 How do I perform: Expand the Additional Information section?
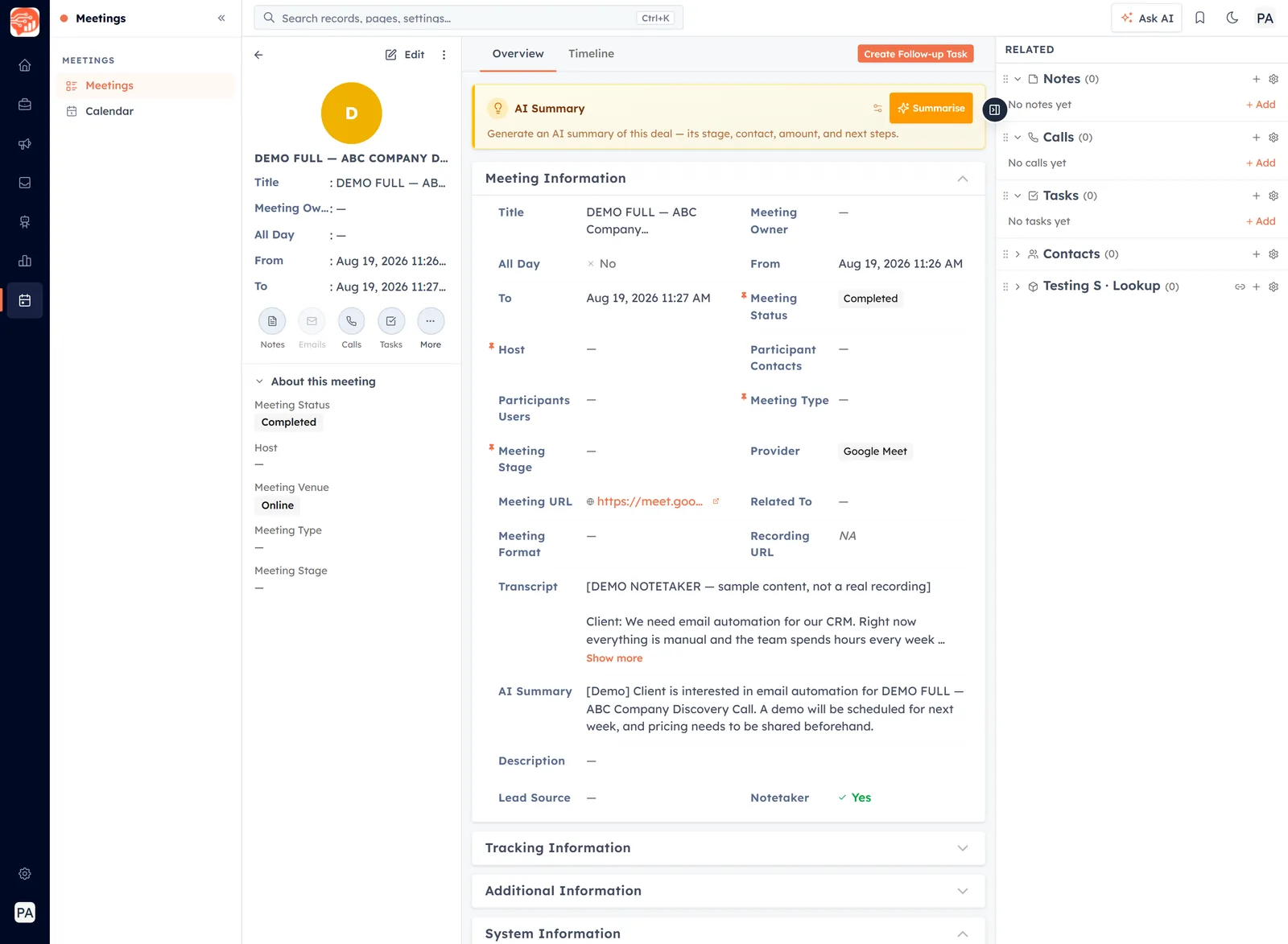click(x=963, y=891)
